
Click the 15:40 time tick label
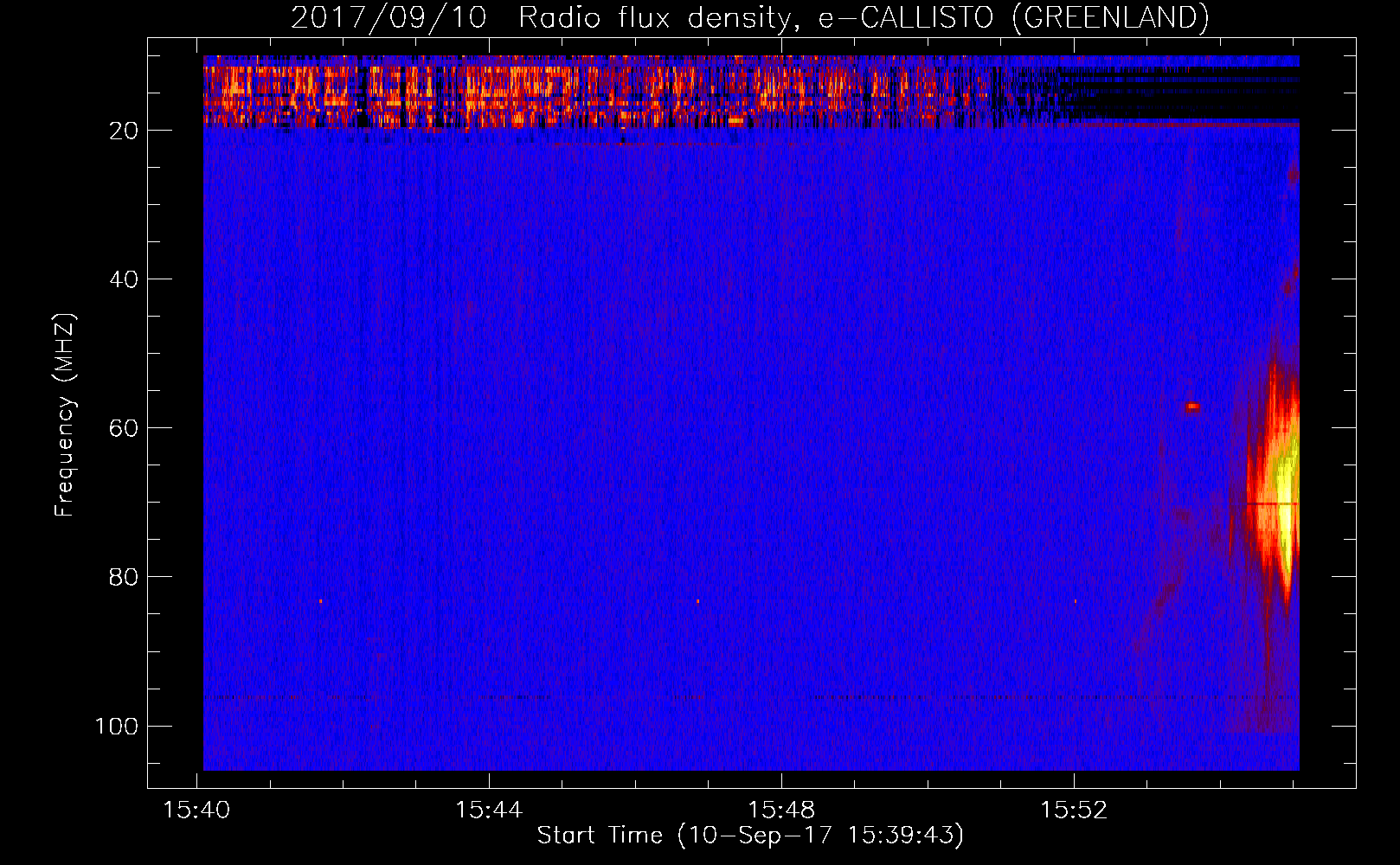(x=196, y=811)
